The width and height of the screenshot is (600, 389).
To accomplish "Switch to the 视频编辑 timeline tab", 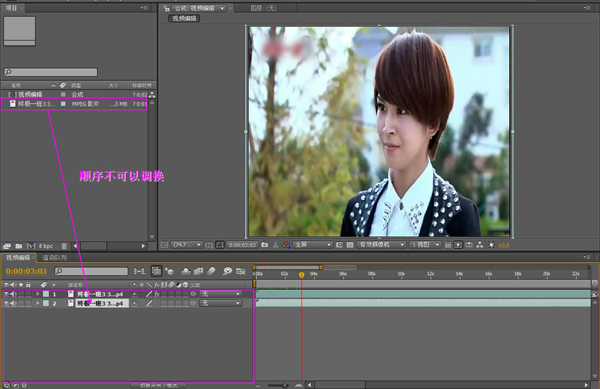I will click(x=18, y=257).
